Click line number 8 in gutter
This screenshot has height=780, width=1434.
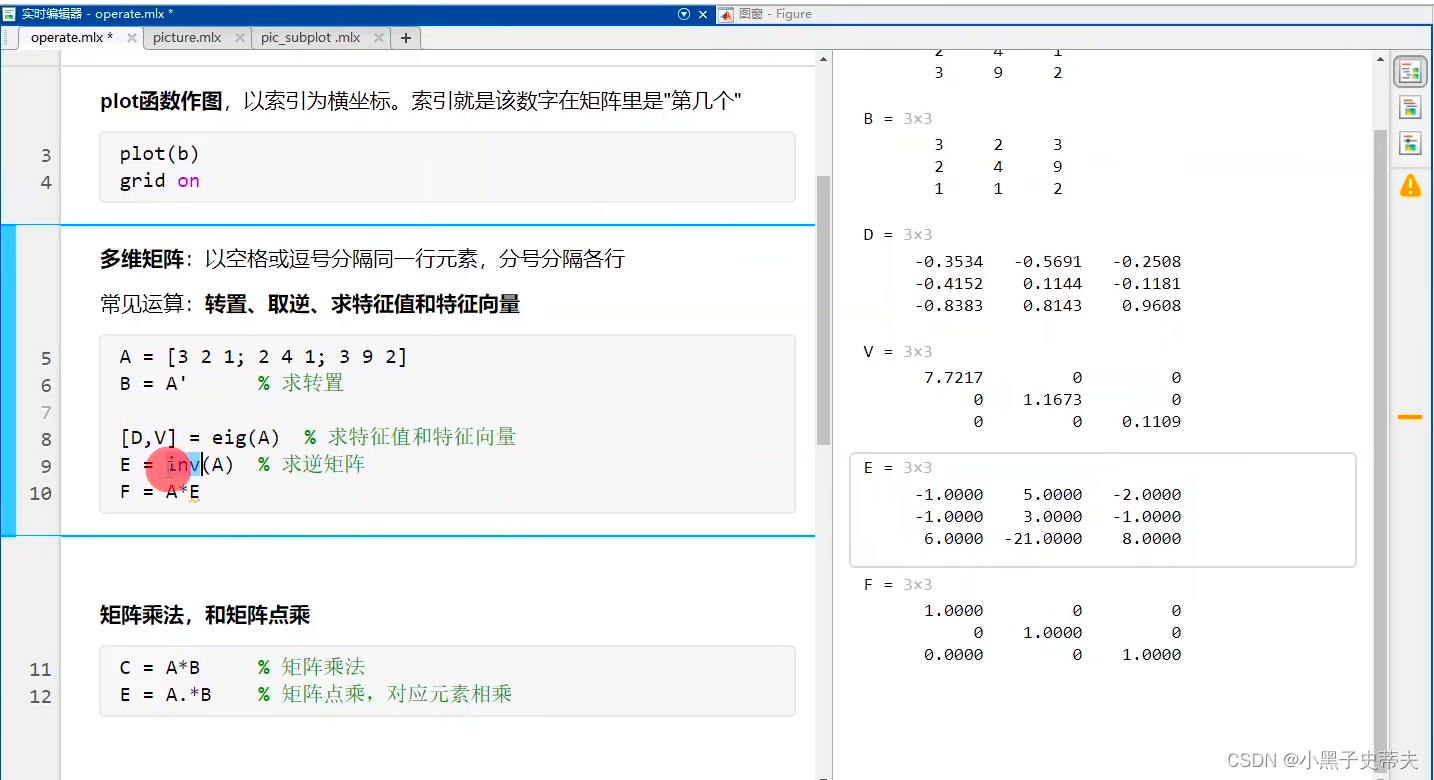tap(45, 439)
